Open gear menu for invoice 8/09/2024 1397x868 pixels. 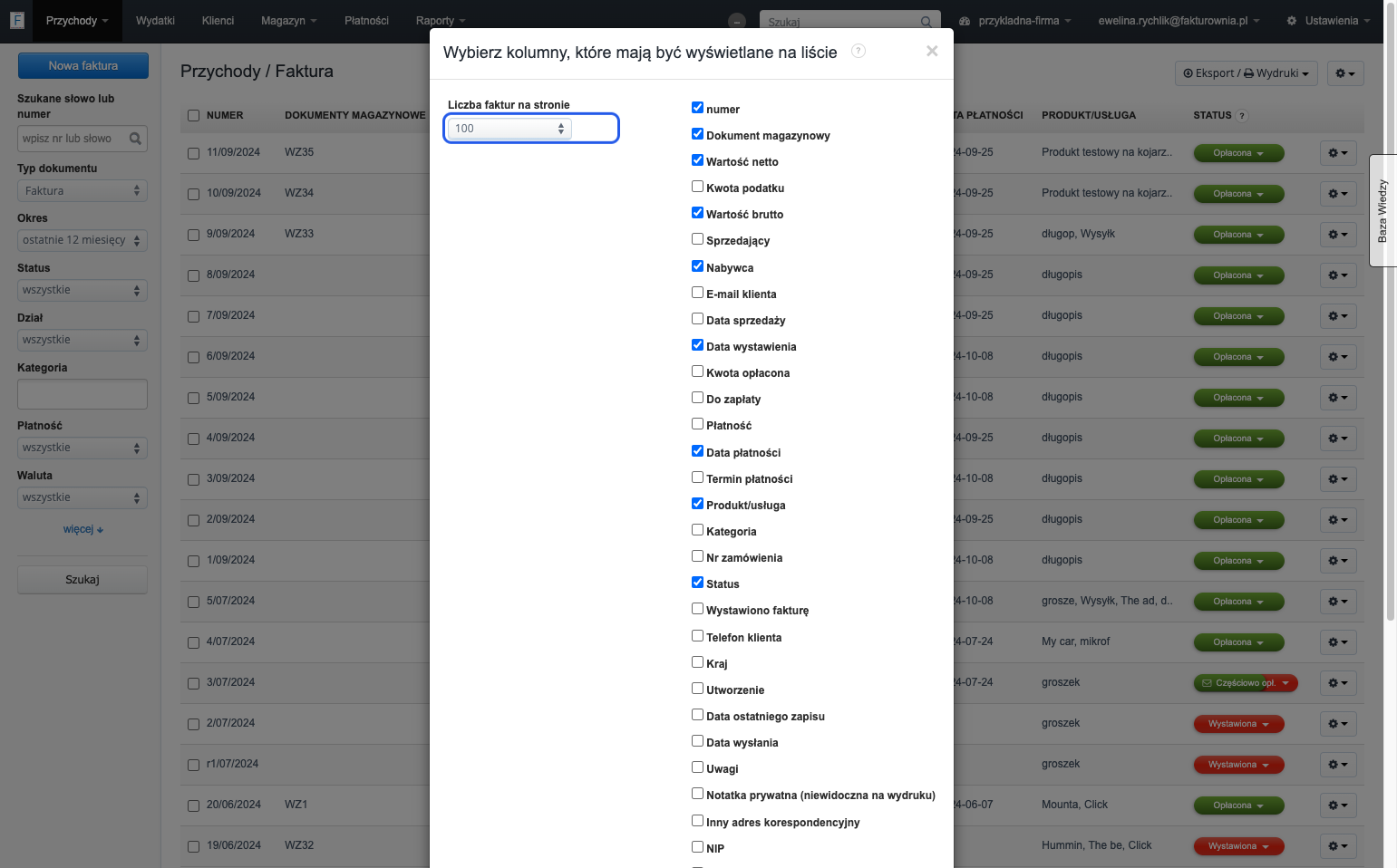[1338, 275]
